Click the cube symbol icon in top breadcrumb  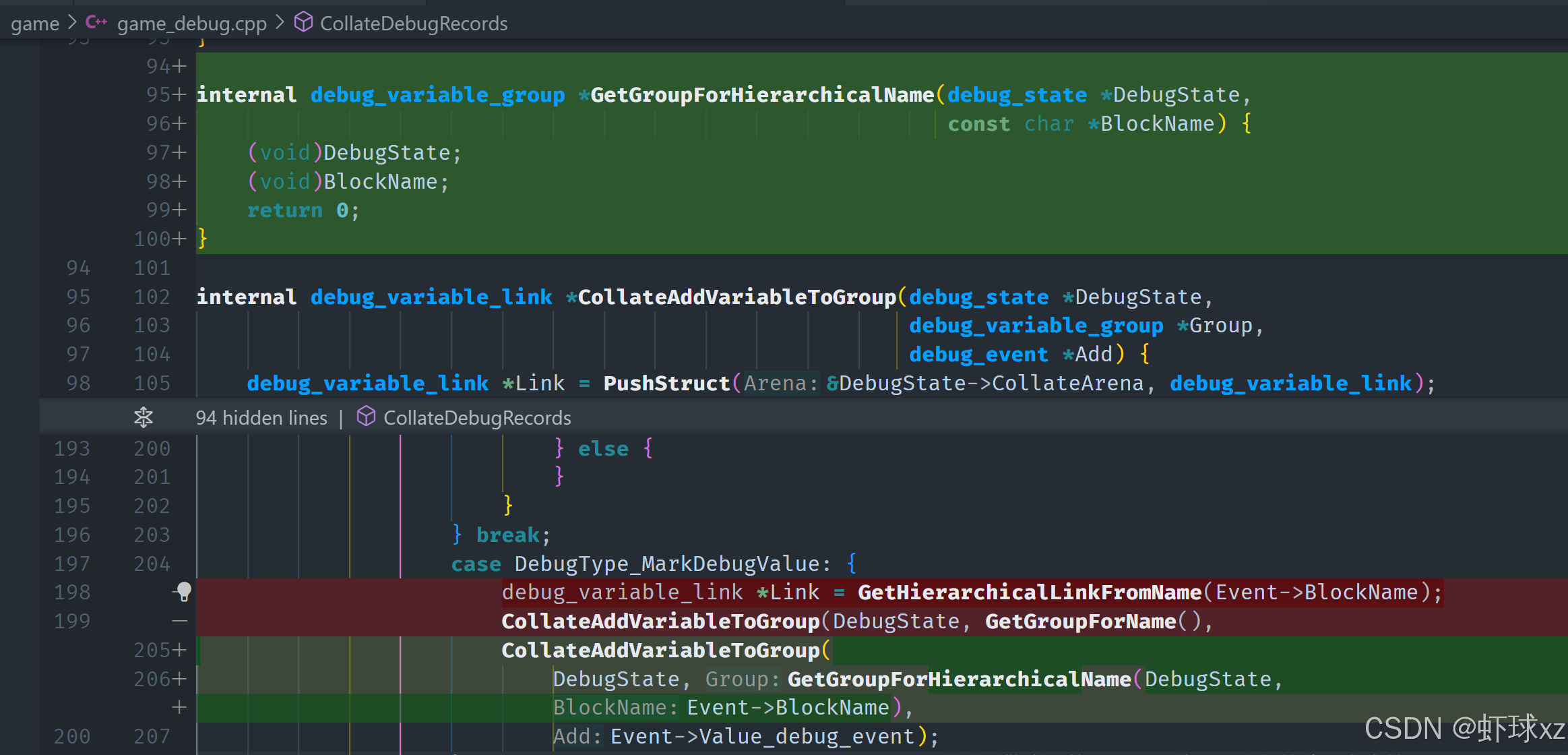click(x=303, y=22)
